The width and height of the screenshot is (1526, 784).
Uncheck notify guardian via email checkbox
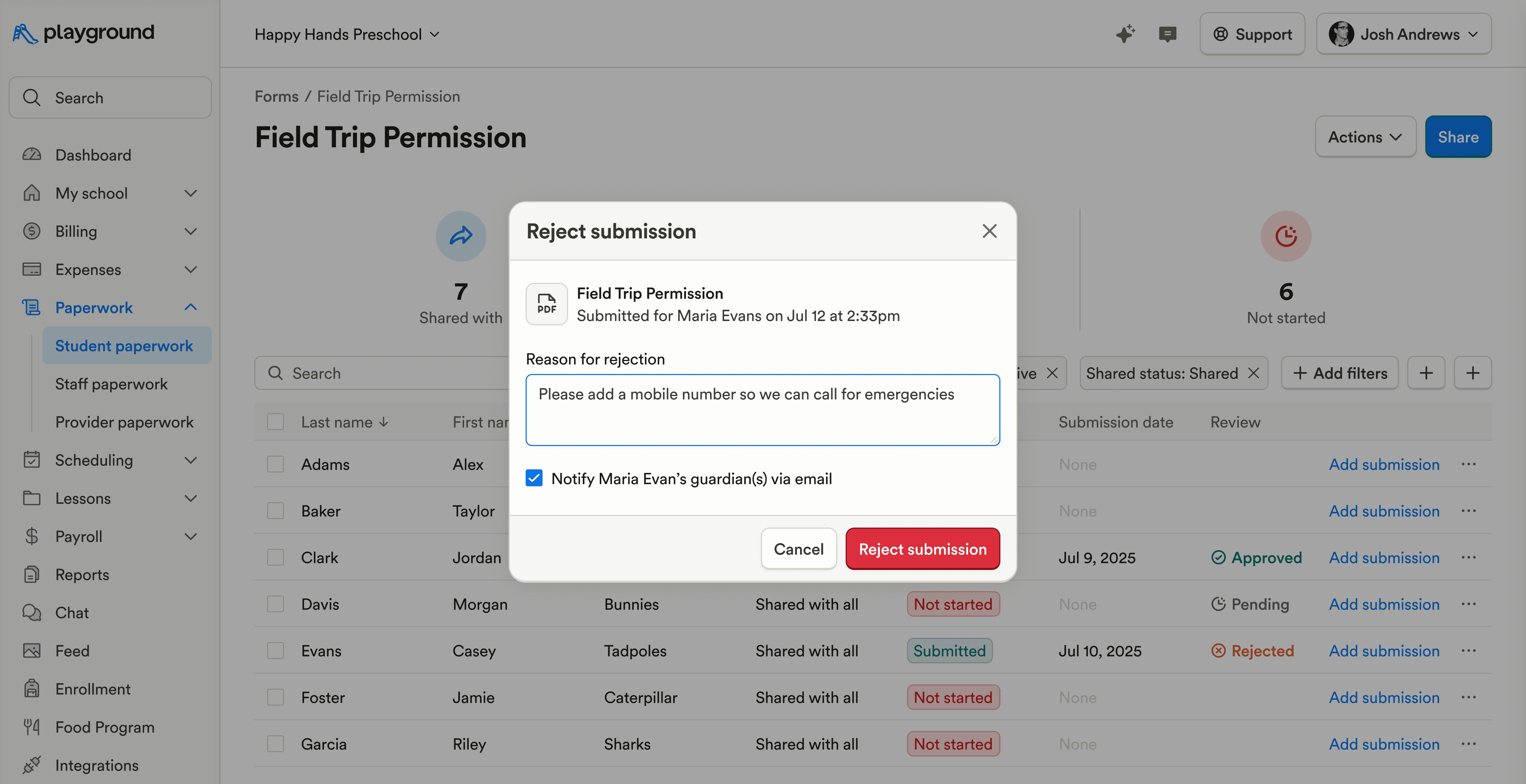pyautogui.click(x=534, y=479)
